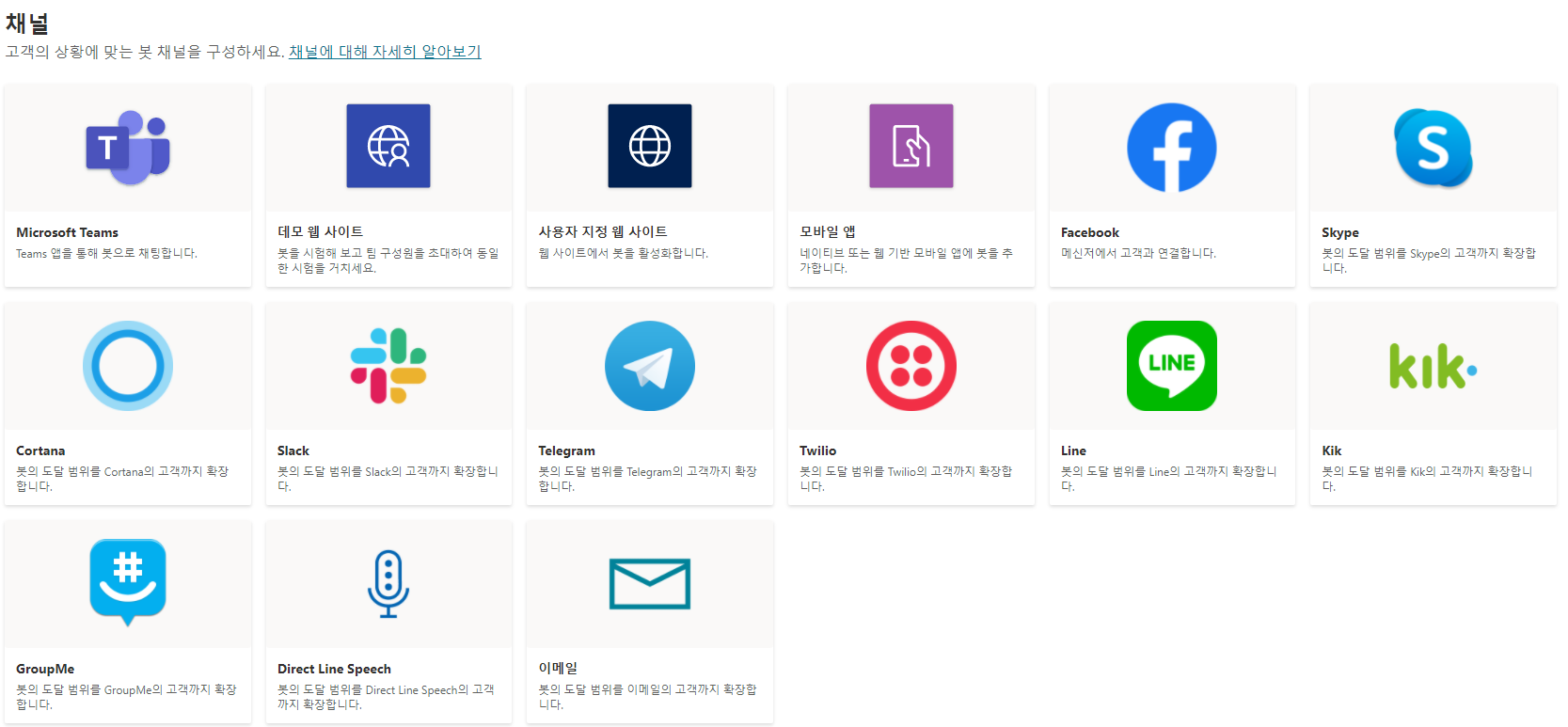Select the Direct Line Speech channel title
The height and width of the screenshot is (727, 1568).
point(334,669)
